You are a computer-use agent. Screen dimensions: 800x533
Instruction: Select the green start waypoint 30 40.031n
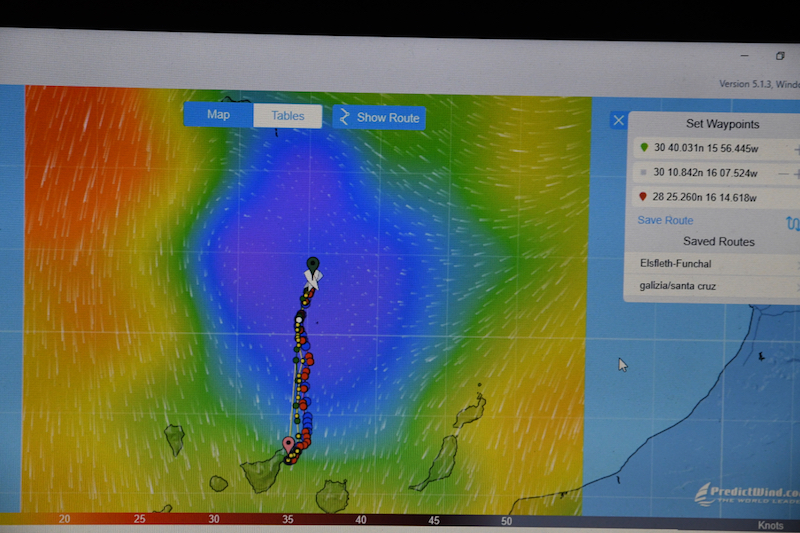coord(717,148)
